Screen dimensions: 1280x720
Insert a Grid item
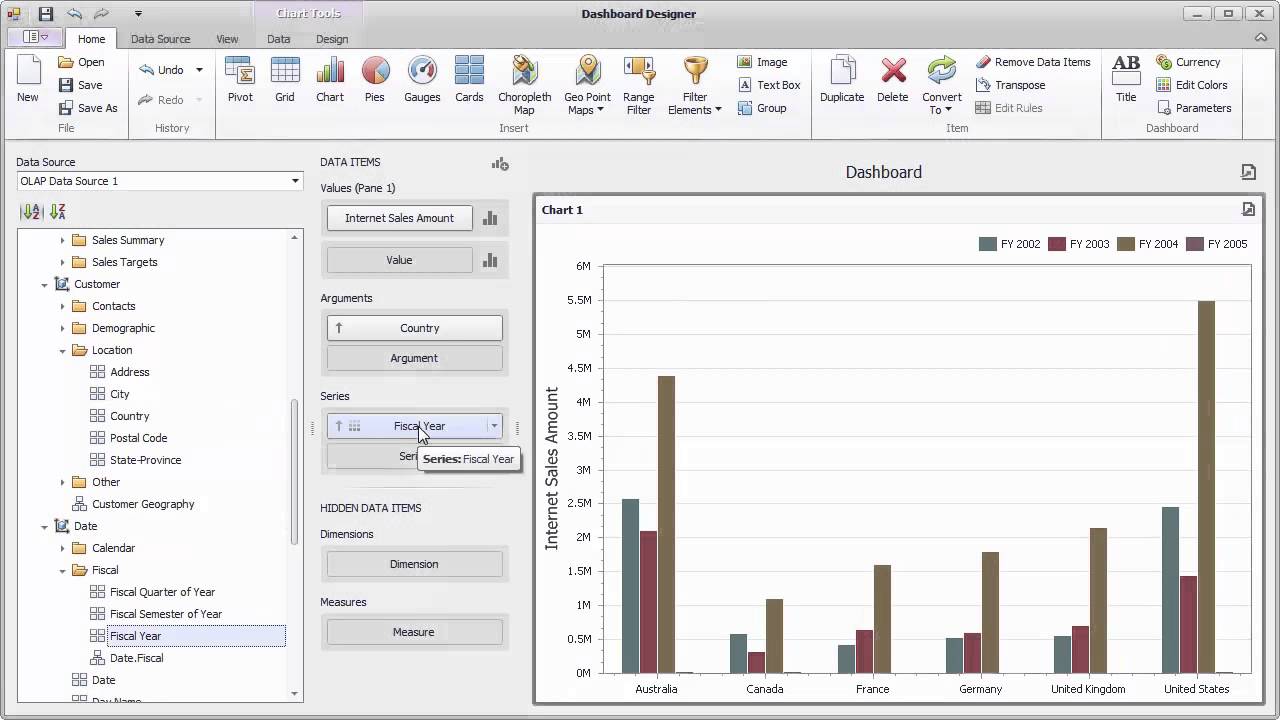285,80
